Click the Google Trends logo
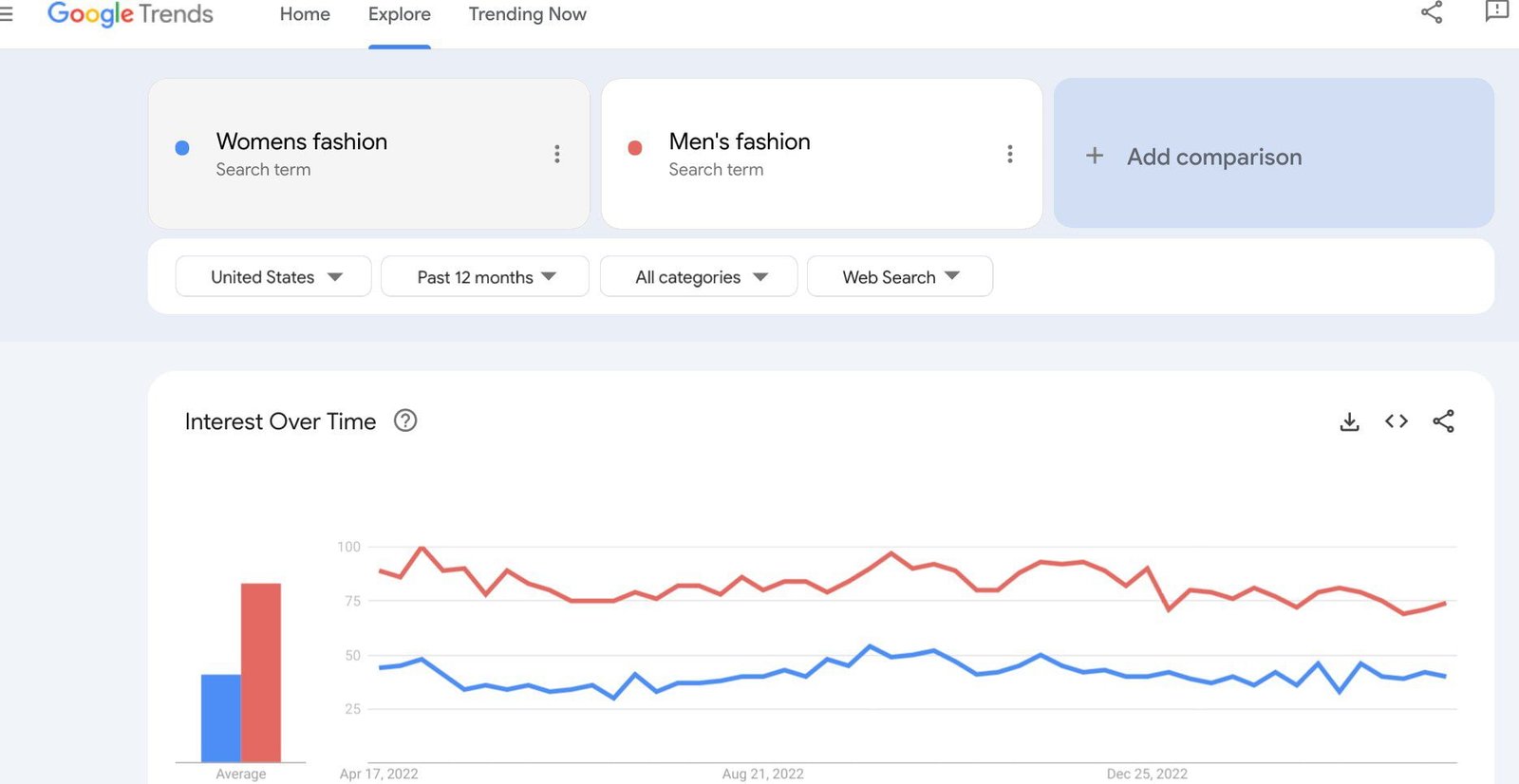This screenshot has height=784, width=1519. click(x=130, y=14)
